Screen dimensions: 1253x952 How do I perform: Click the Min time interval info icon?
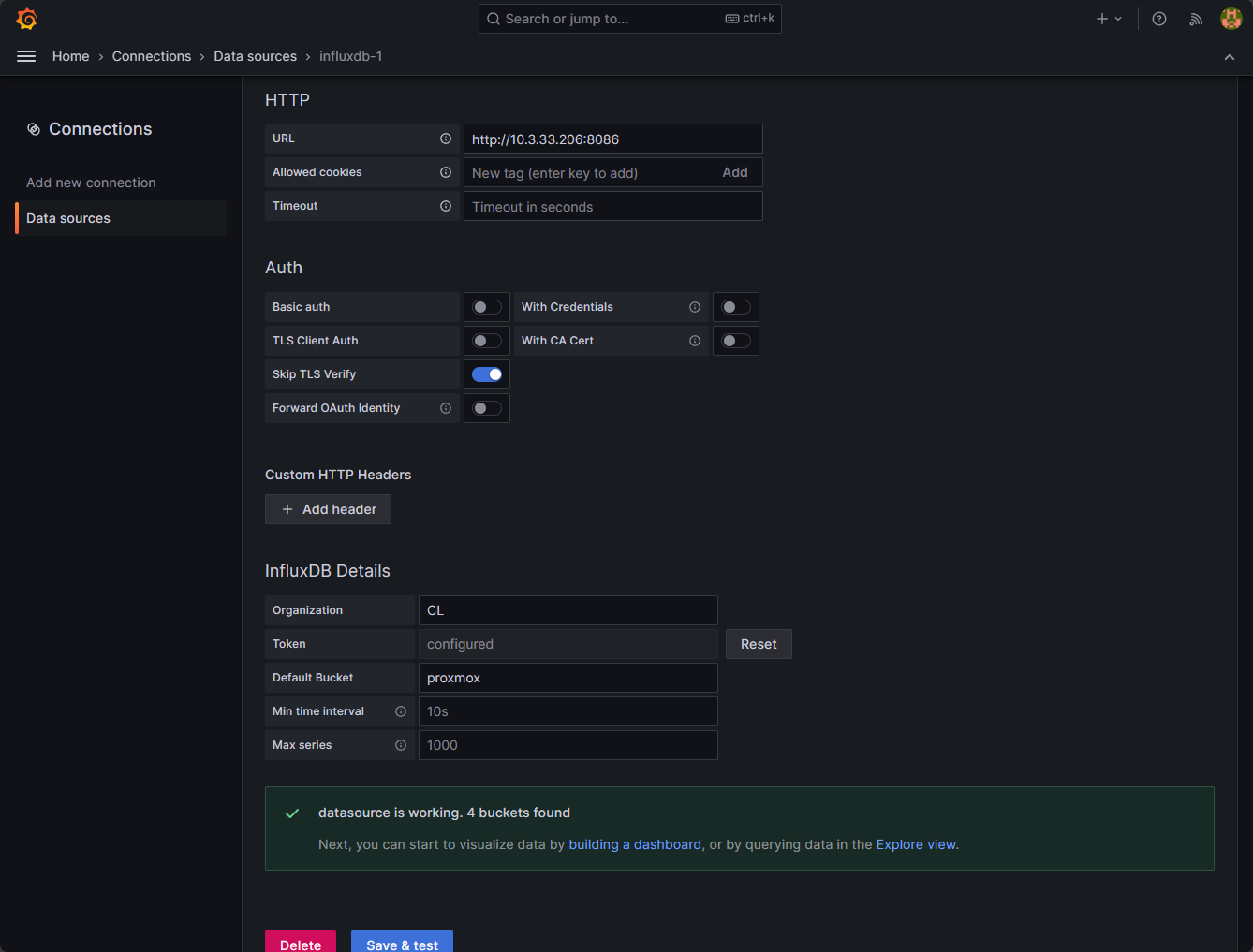[x=401, y=711]
